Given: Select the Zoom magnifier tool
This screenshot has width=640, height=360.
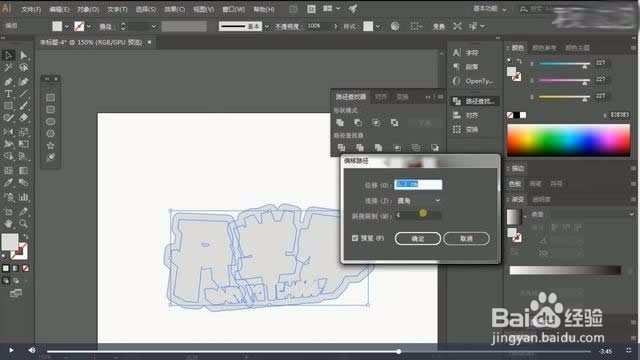Looking at the screenshot, I should click(24, 223).
